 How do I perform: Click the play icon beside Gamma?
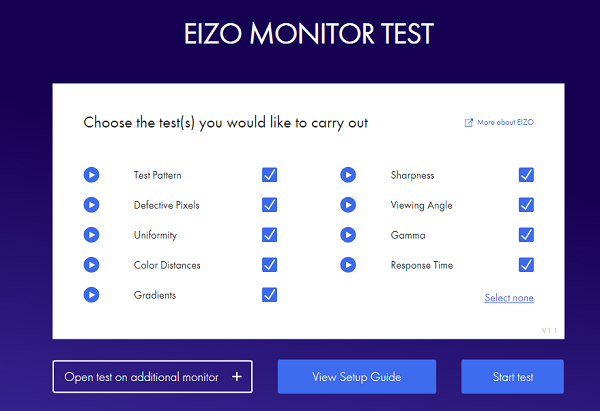tap(348, 235)
